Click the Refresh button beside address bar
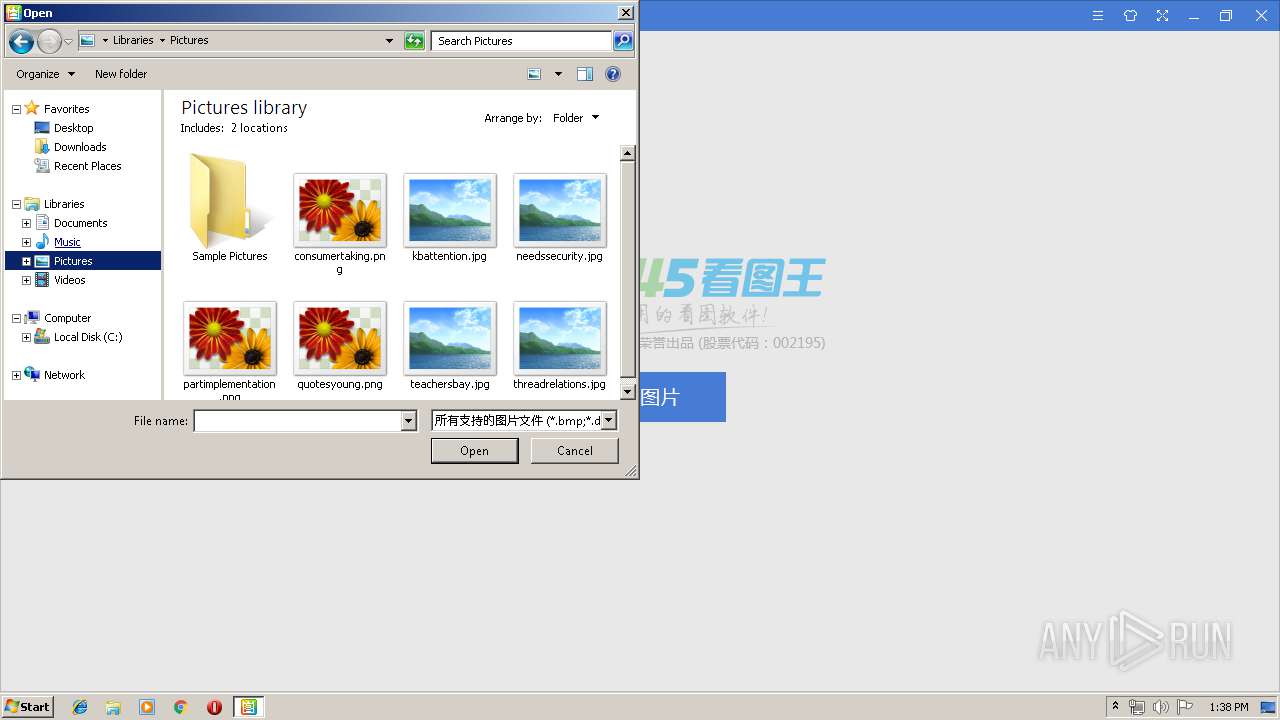Image resolution: width=1280 pixels, height=720 pixels. coord(414,41)
